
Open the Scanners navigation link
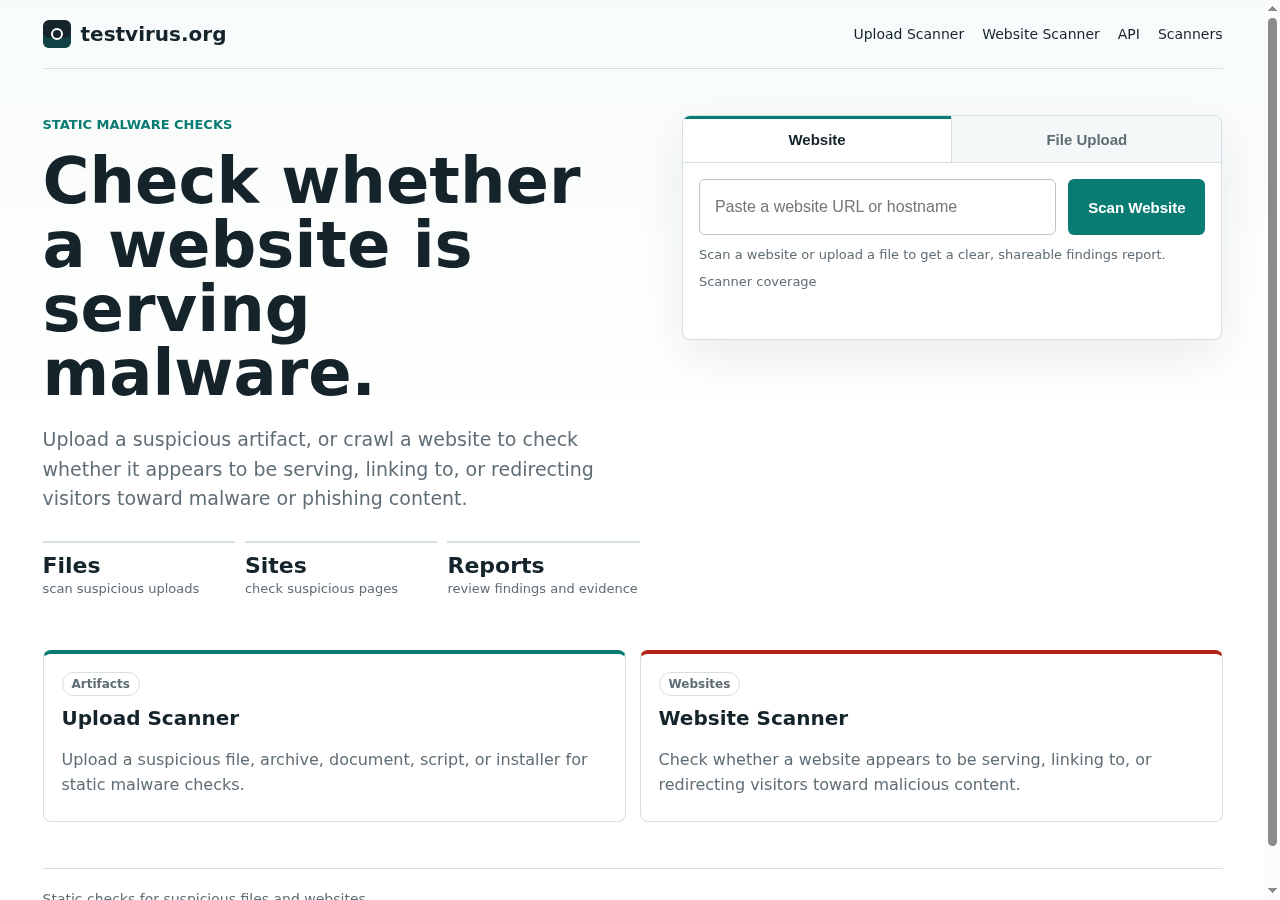(1190, 34)
